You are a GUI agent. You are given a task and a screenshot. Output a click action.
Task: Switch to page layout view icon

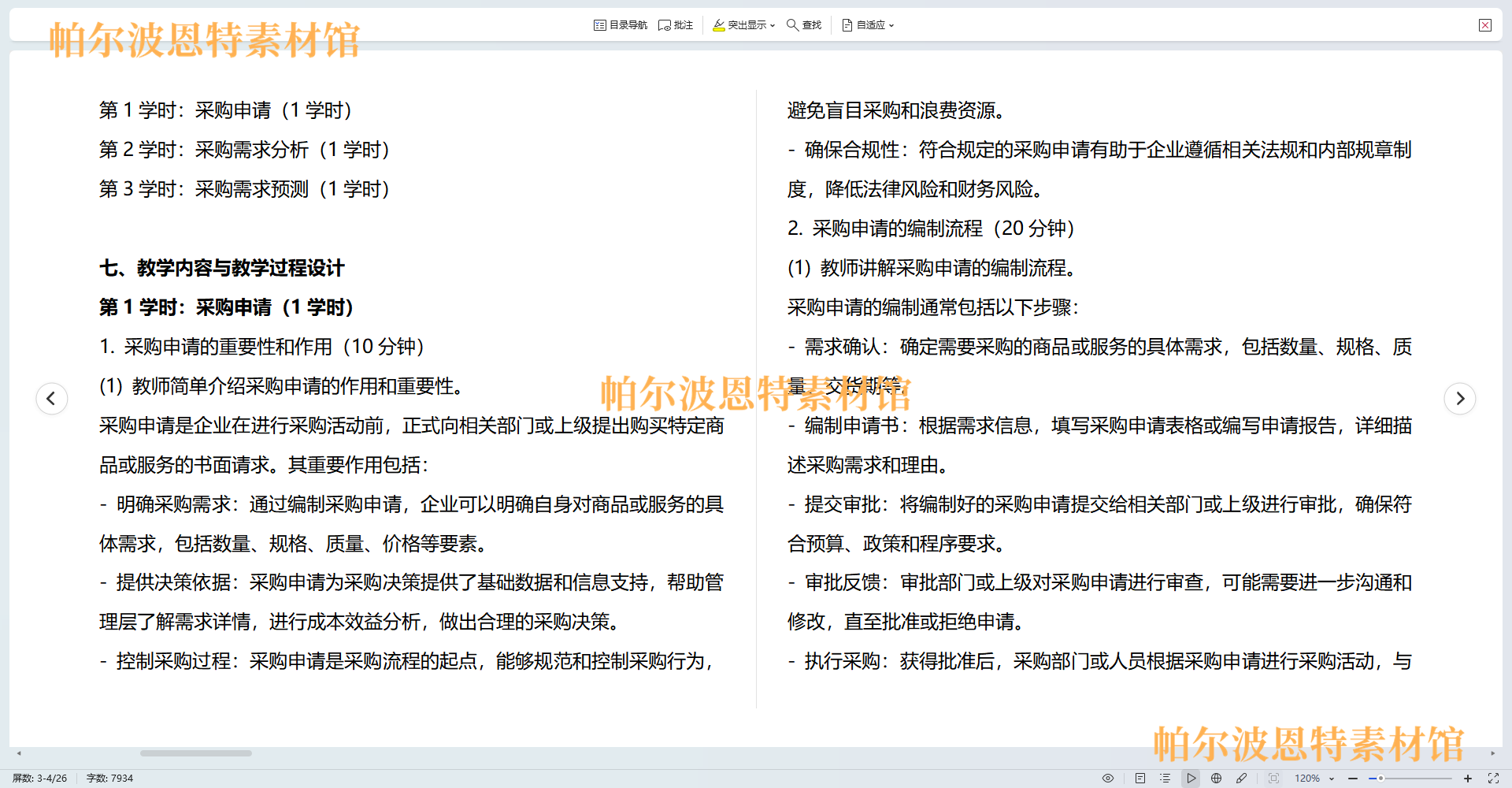1140,779
